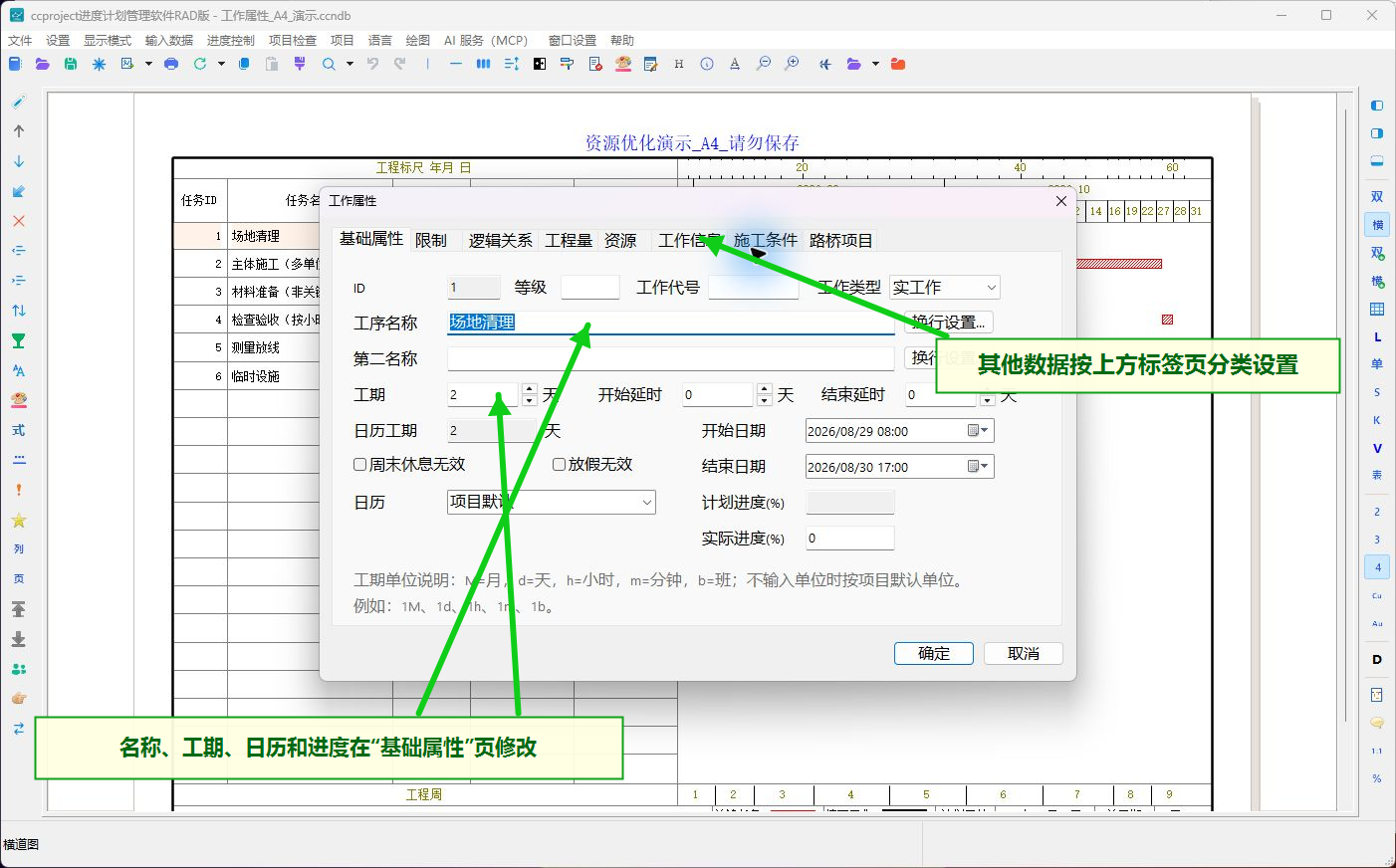Close the 工作属性 dialog
The height and width of the screenshot is (868, 1396).
tap(1060, 200)
